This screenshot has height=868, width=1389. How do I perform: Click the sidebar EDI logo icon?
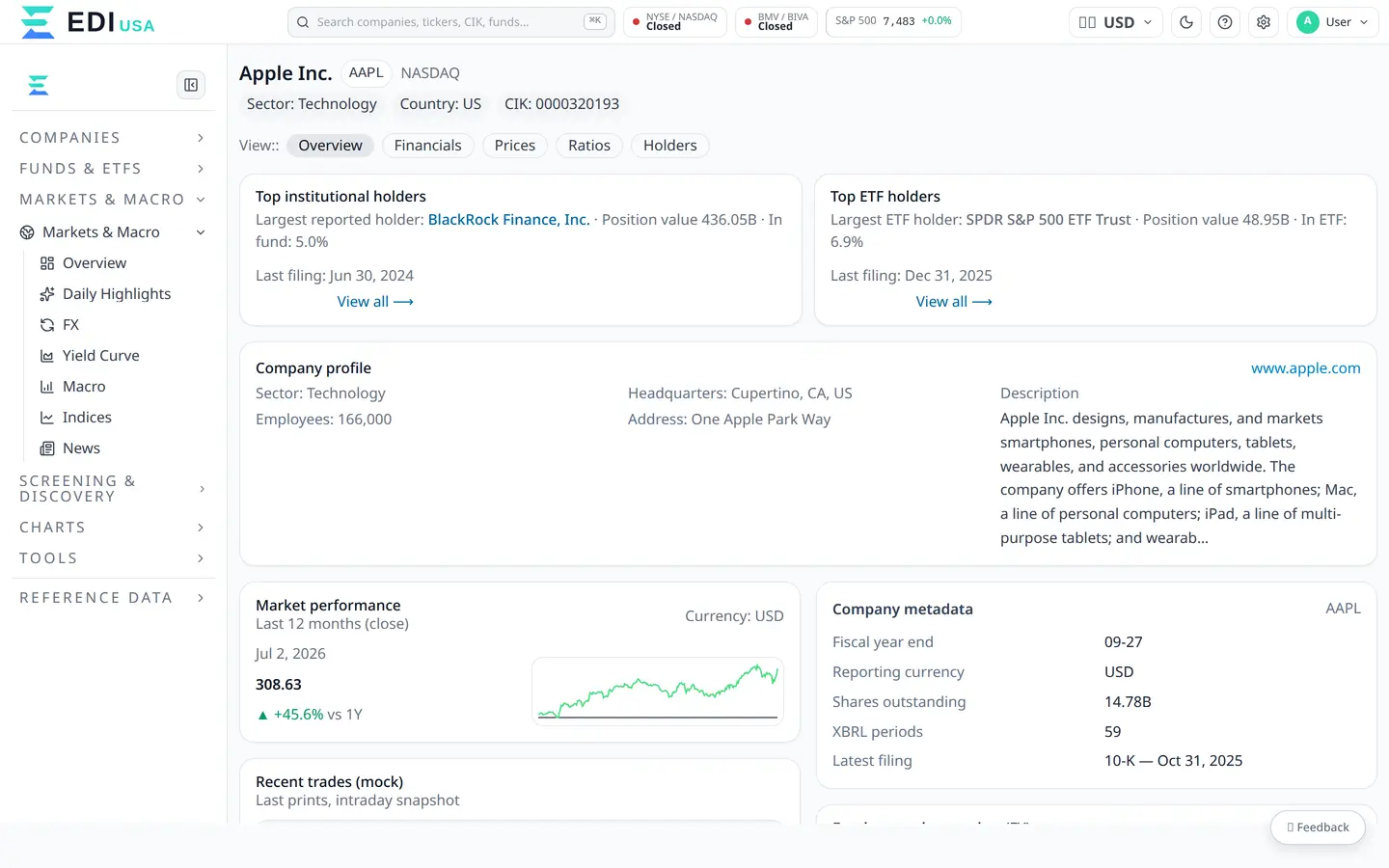[x=39, y=86]
